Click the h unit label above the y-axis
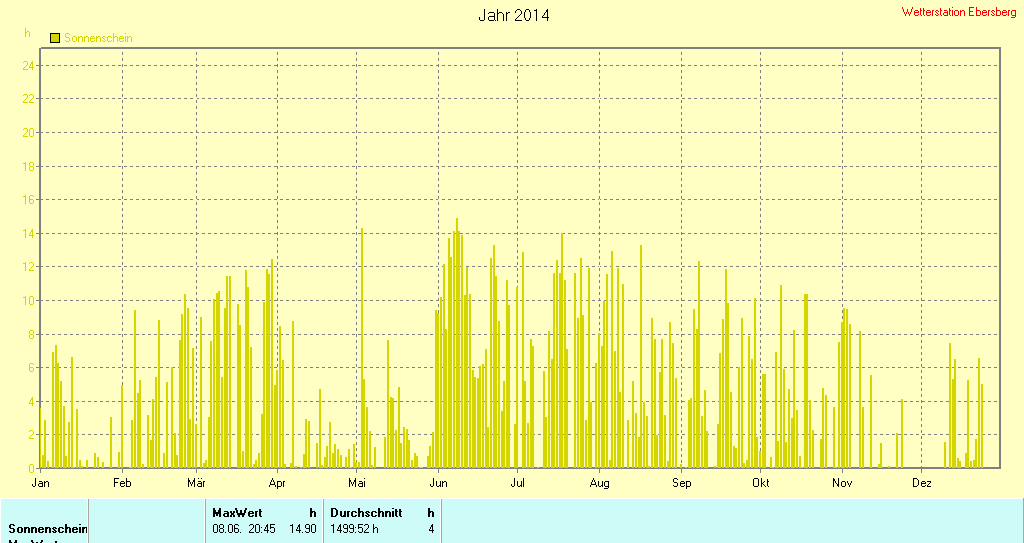 (28, 33)
